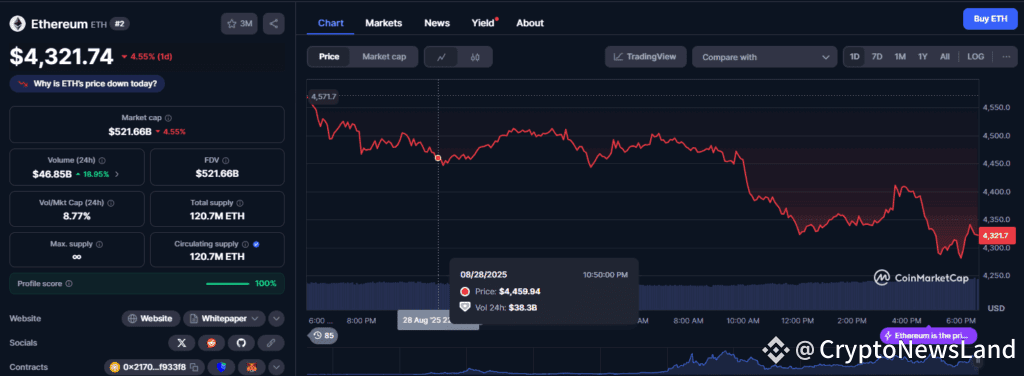
Task: Click the share icon next to watchlist star
Action: tap(274, 24)
